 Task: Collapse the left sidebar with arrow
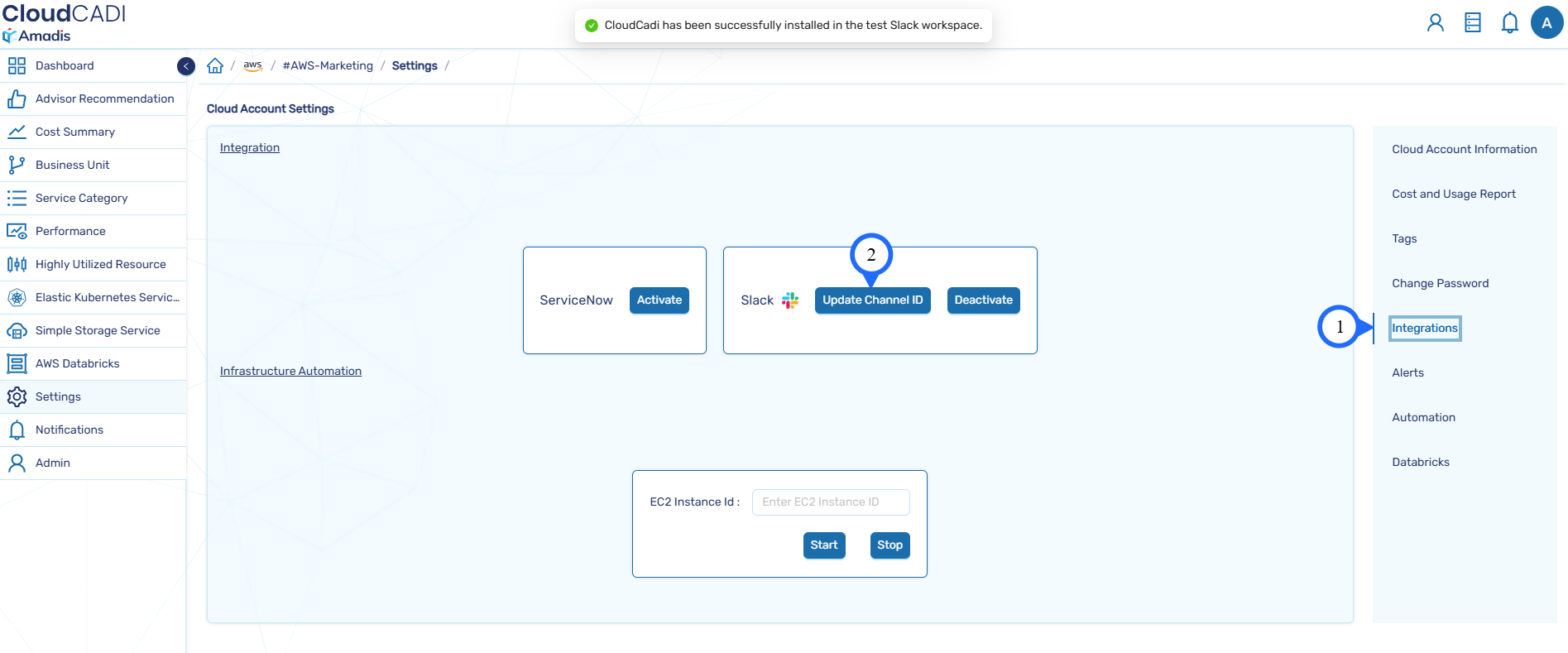click(x=186, y=66)
